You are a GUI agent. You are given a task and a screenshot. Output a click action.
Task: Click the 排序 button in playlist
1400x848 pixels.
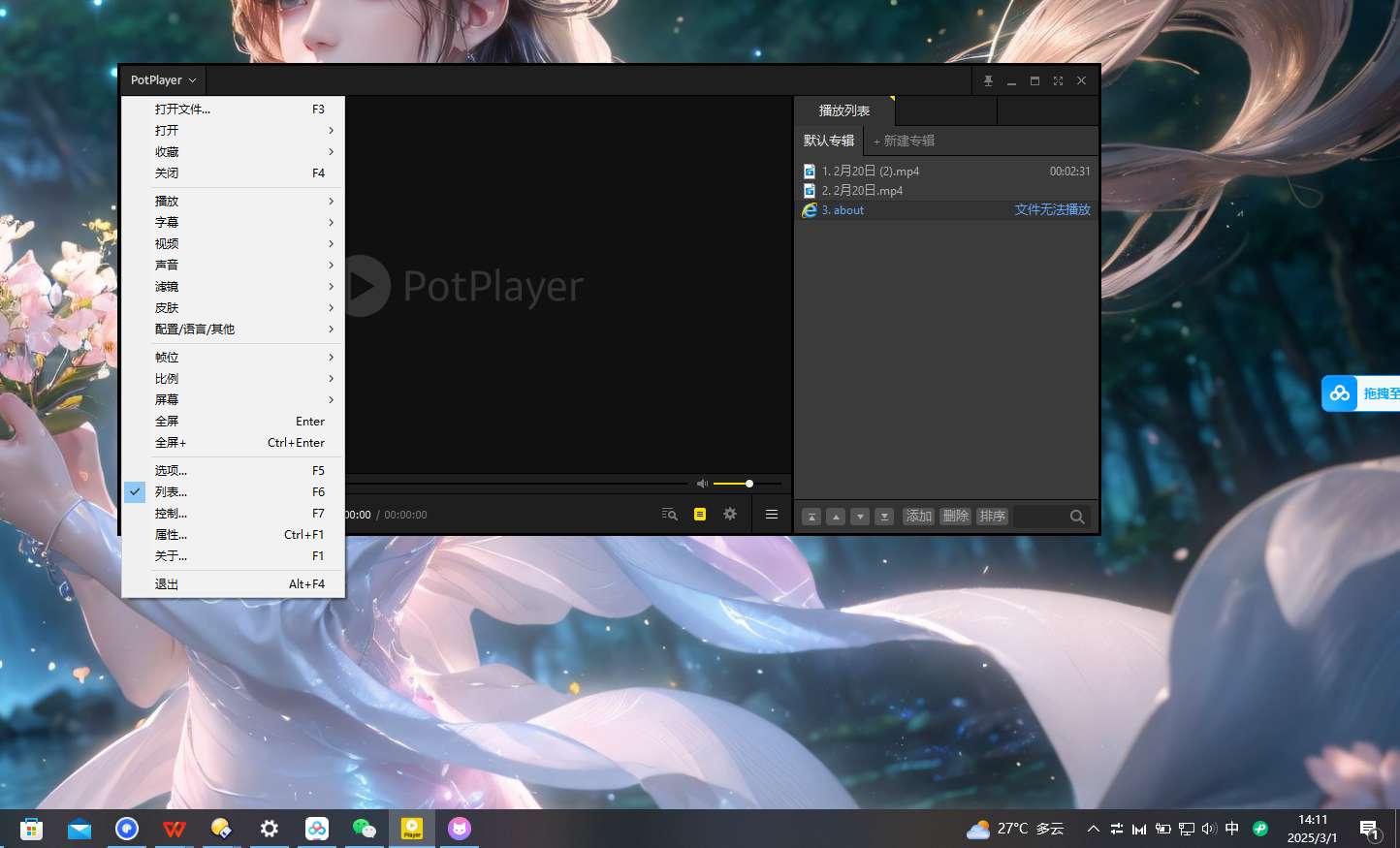coord(992,517)
